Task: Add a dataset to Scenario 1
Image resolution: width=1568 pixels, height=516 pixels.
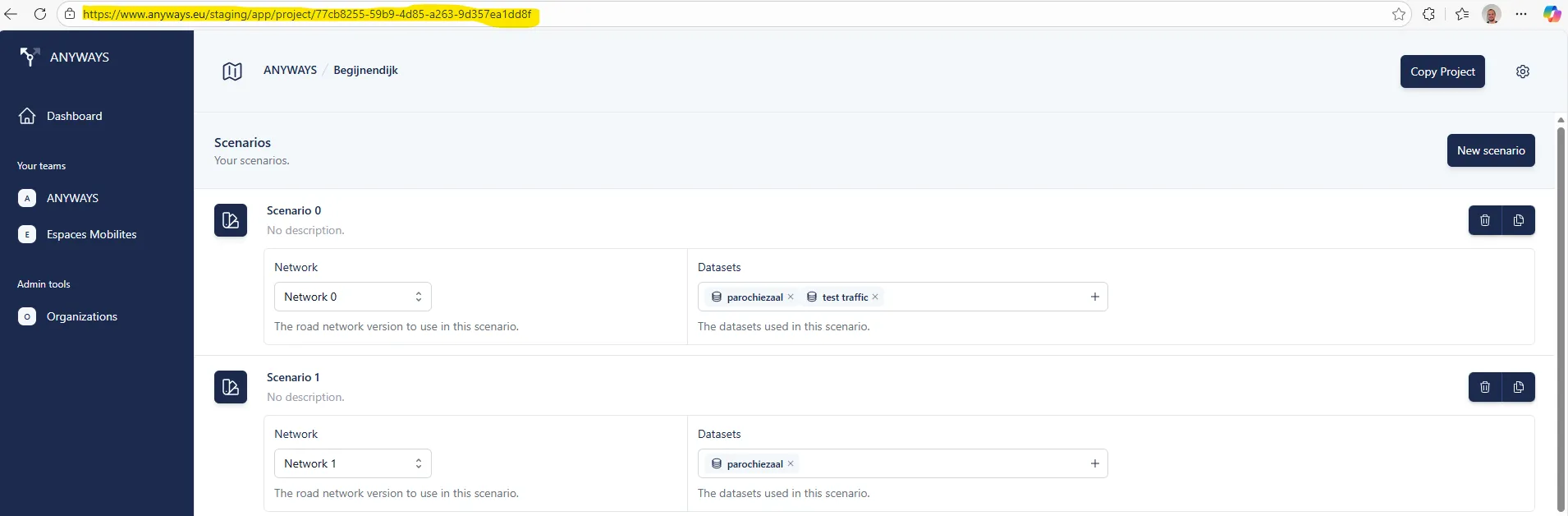Action: (x=1095, y=463)
